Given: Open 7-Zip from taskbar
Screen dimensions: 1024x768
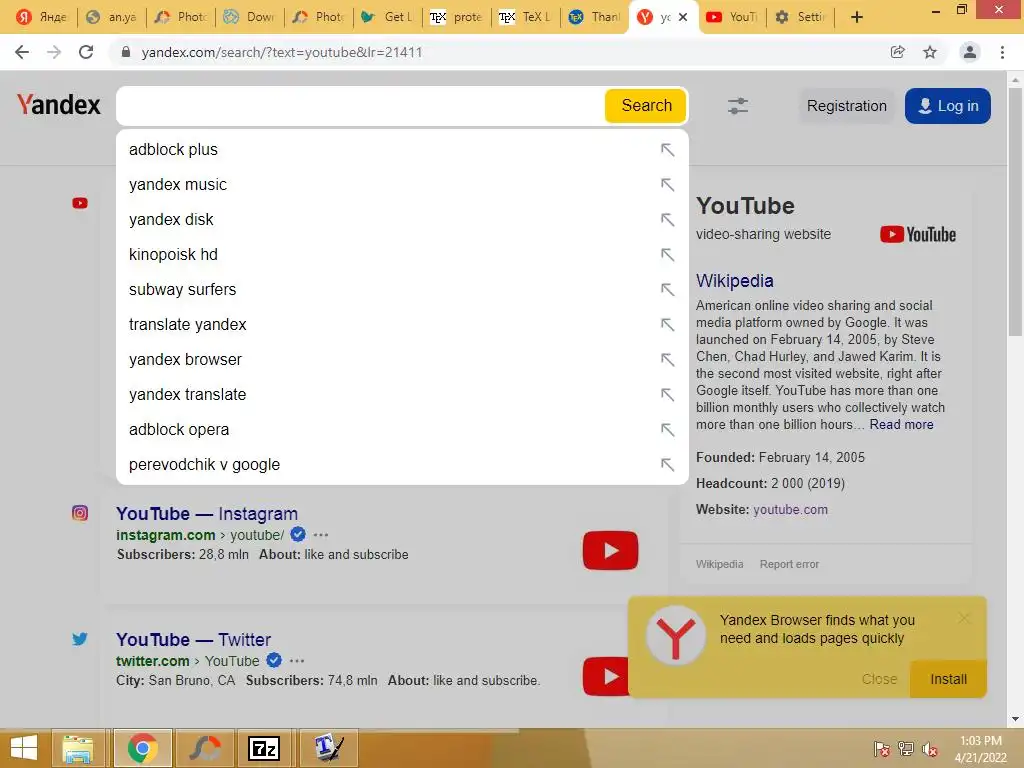Looking at the screenshot, I should [264, 748].
